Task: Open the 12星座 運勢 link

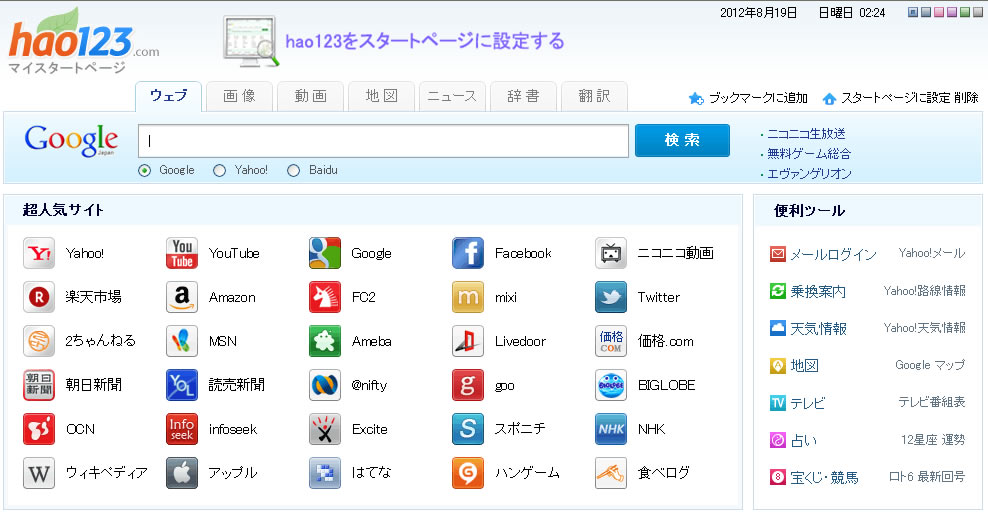Action: pos(933,440)
